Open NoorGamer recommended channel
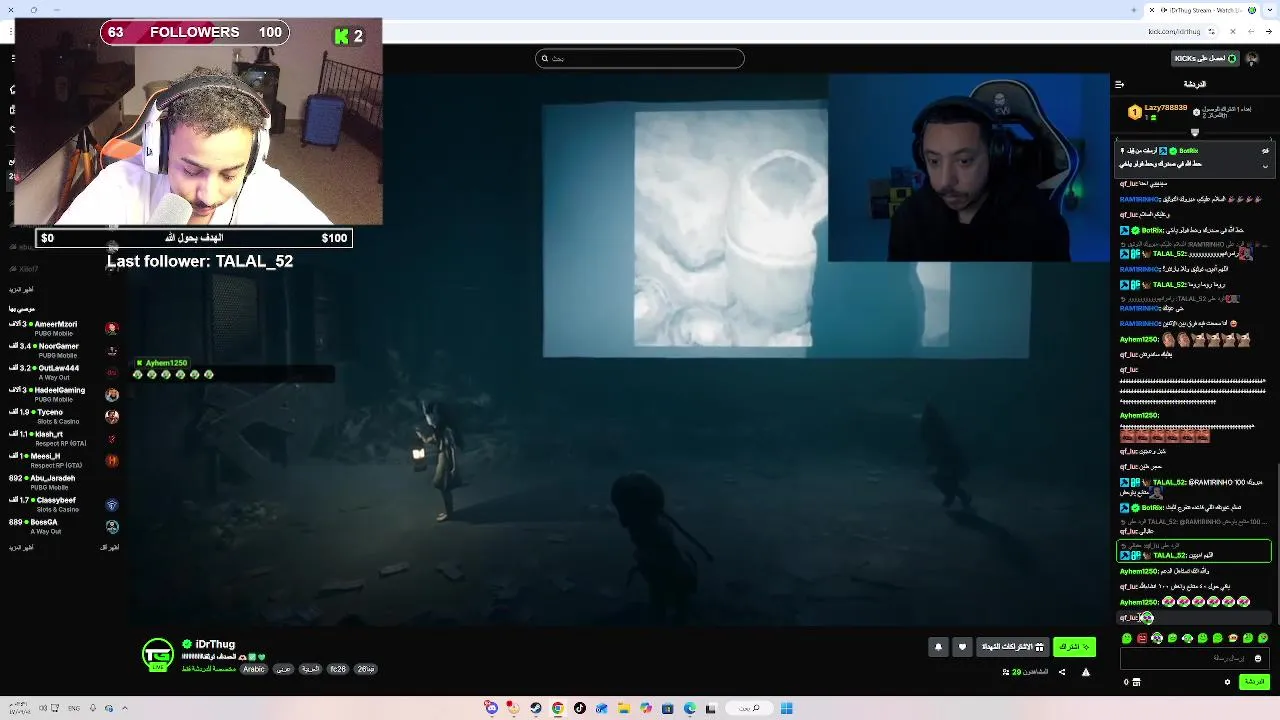Viewport: 1280px width, 720px height. (64, 350)
